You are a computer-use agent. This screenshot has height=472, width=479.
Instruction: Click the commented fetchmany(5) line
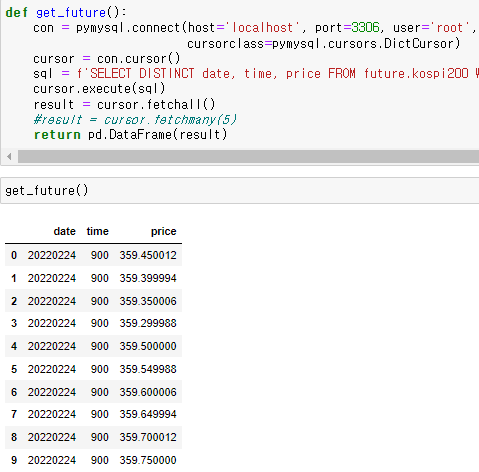point(135,119)
